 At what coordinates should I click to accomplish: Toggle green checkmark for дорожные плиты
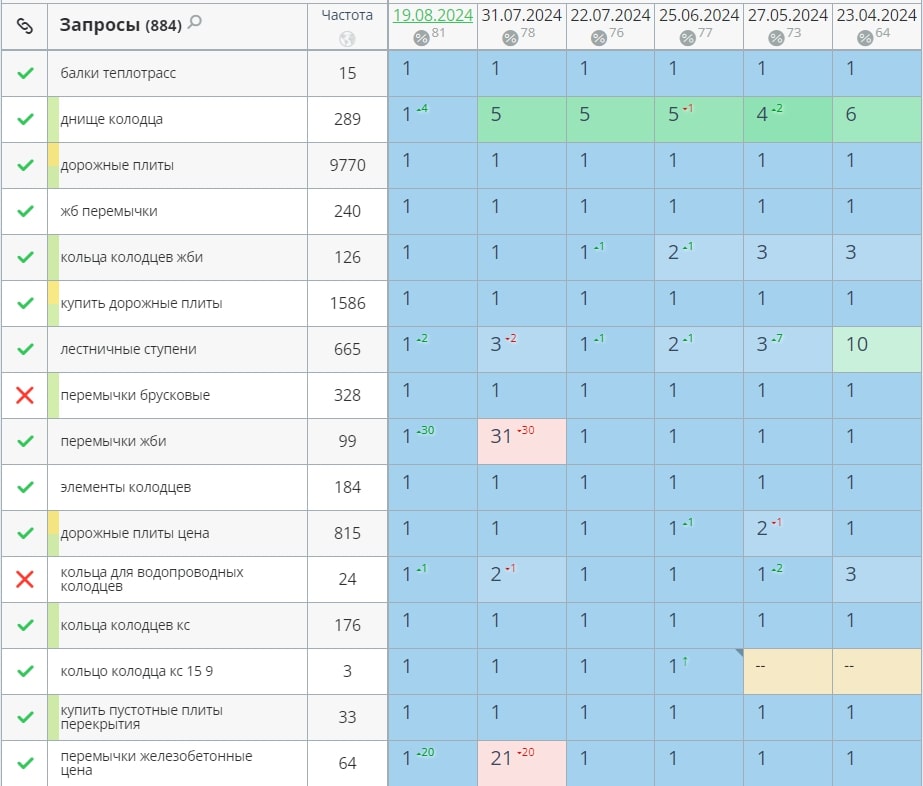(x=25, y=165)
